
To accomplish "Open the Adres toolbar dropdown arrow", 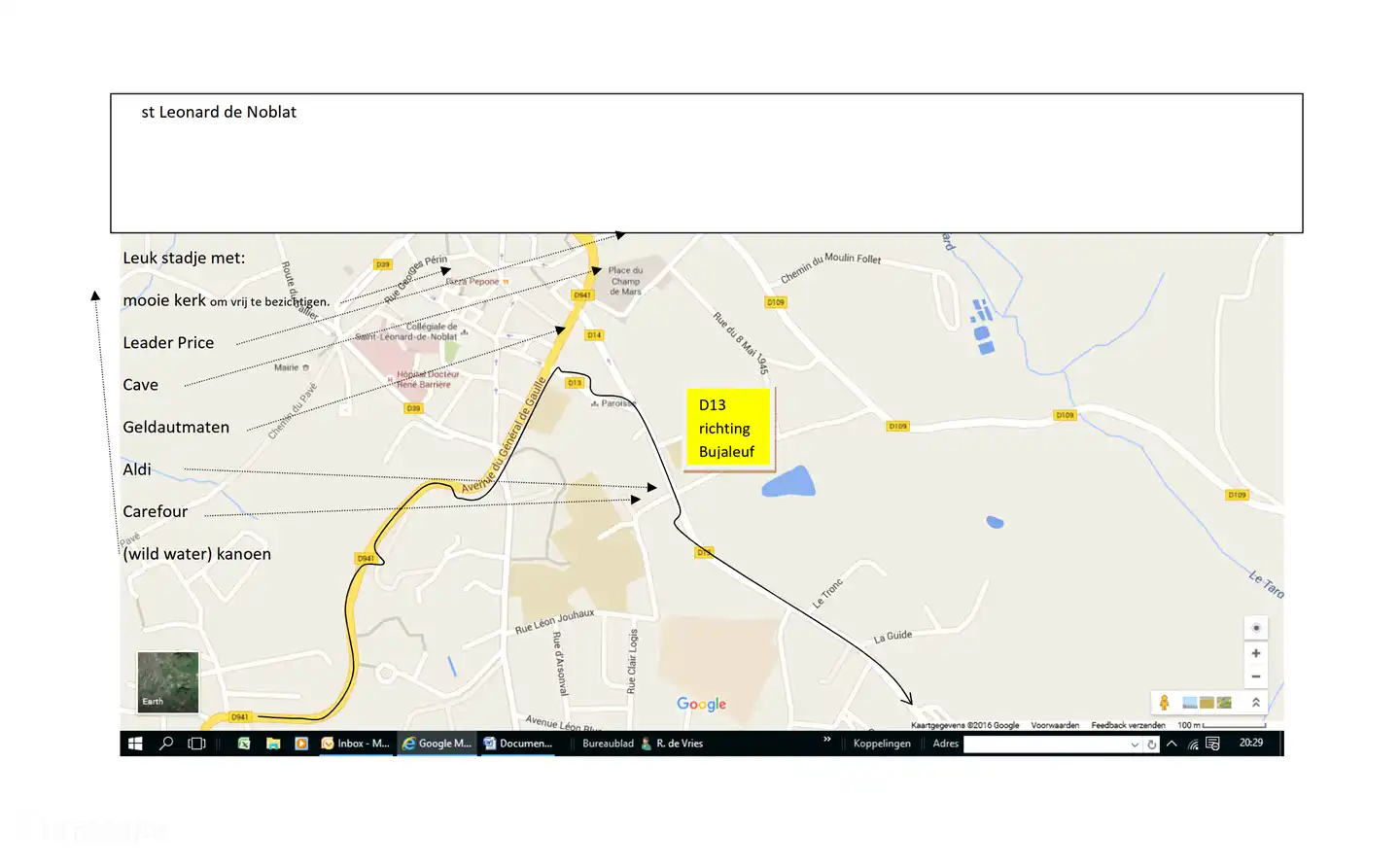I will [1134, 745].
